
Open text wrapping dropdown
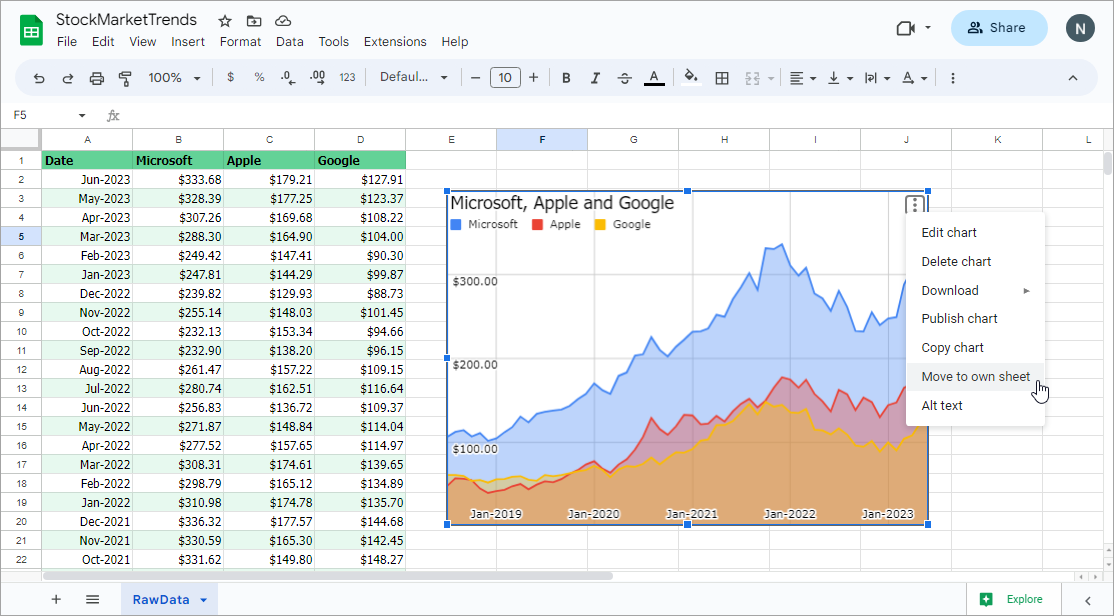click(877, 78)
